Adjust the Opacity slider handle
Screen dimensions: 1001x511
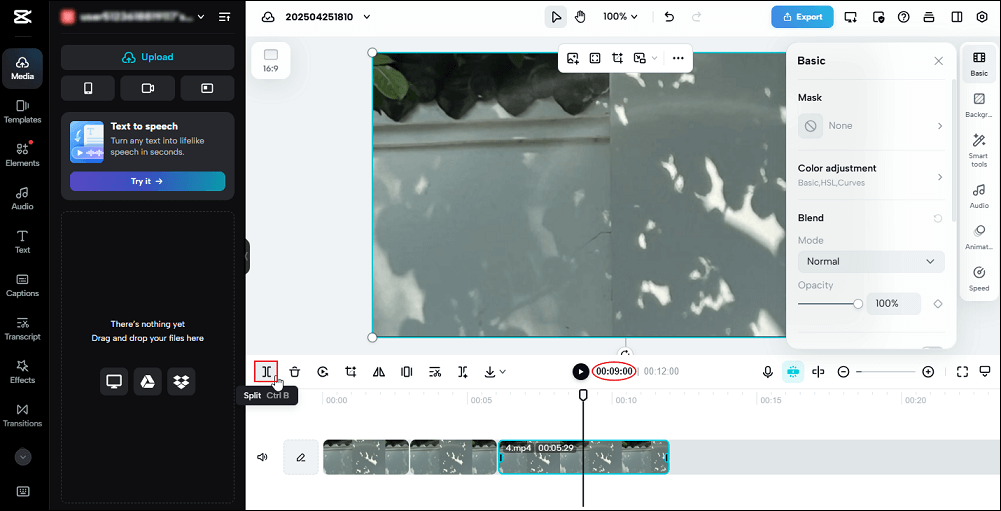(858, 303)
